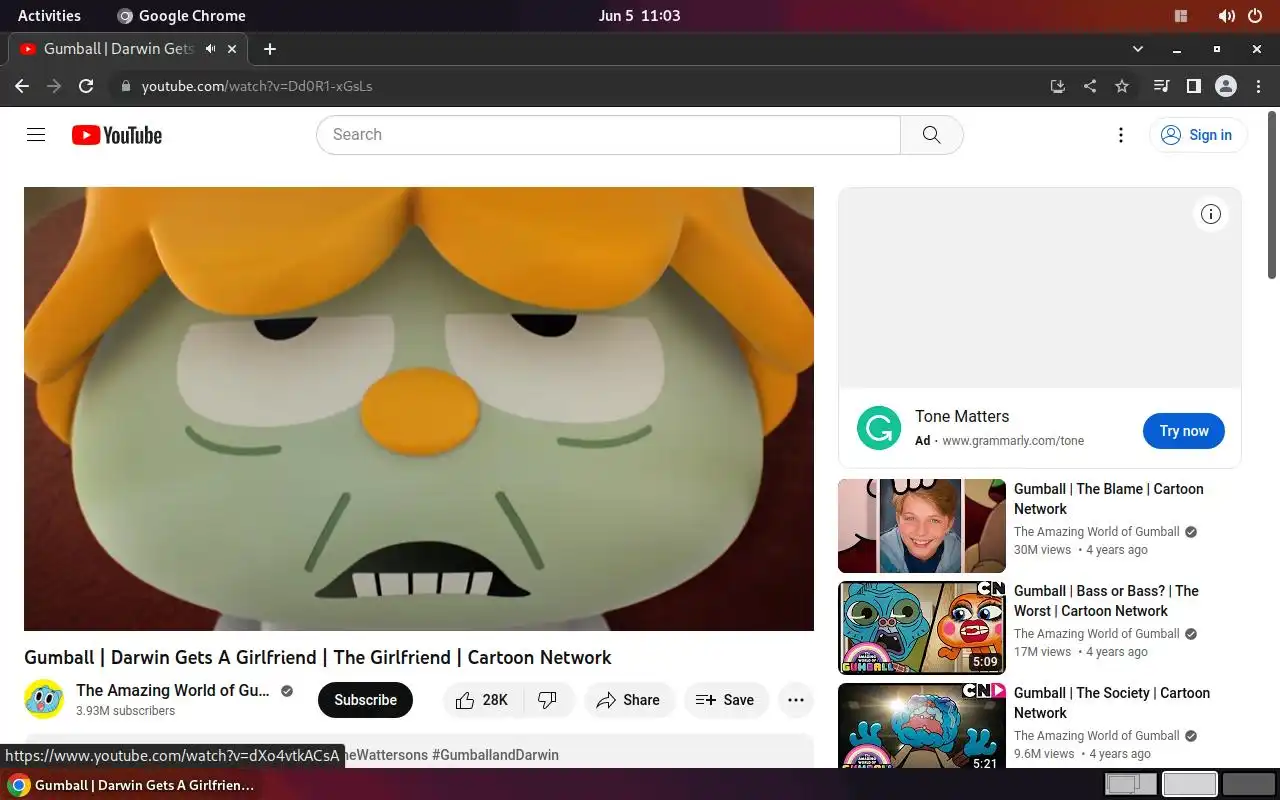Subscribe to The Amazing World of Gumball
The width and height of the screenshot is (1280, 800).
365,700
